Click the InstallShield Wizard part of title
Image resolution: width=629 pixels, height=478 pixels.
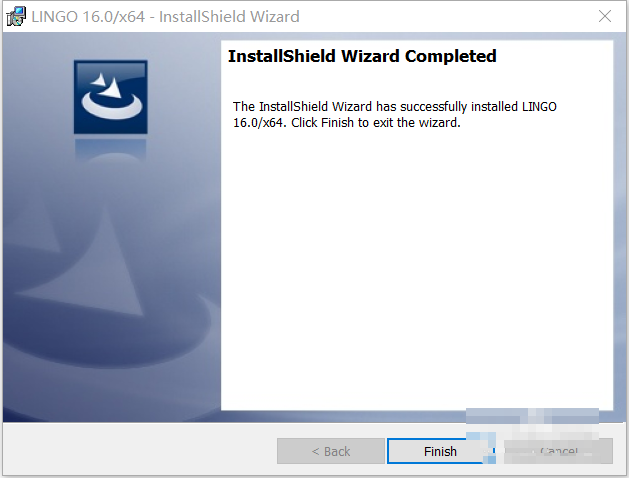[x=229, y=17]
